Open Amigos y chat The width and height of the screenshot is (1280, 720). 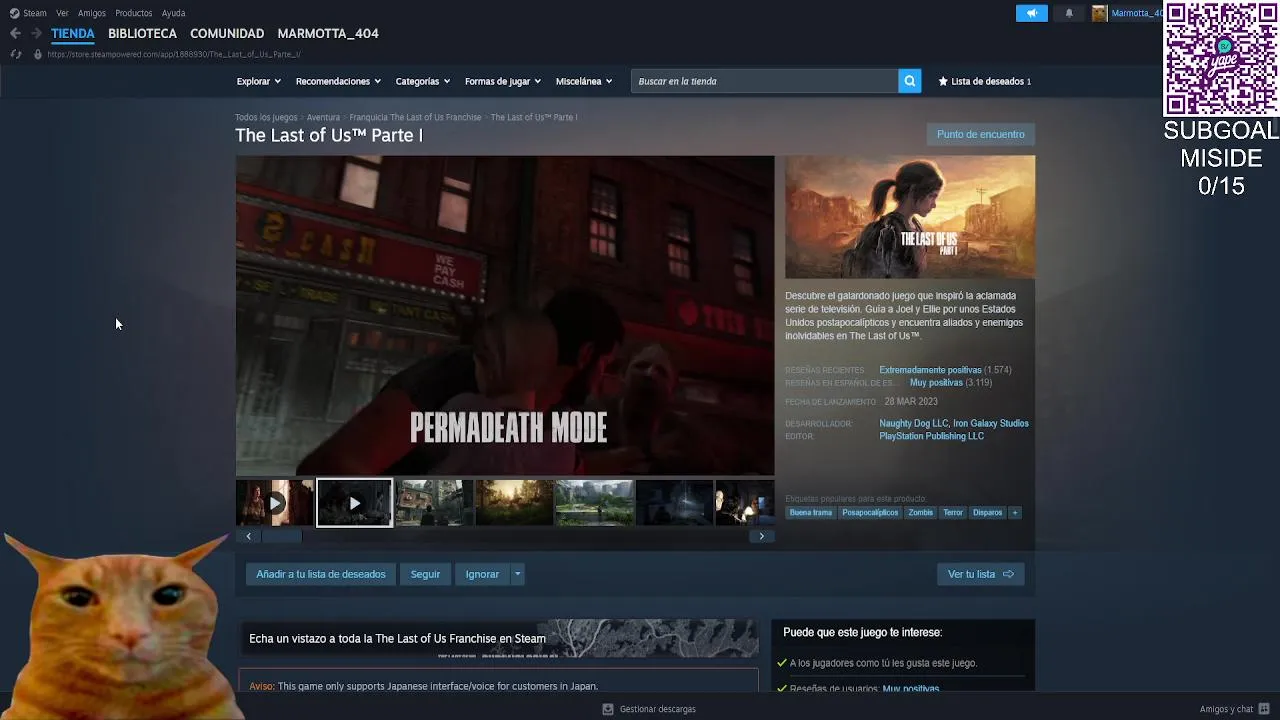coord(1235,709)
